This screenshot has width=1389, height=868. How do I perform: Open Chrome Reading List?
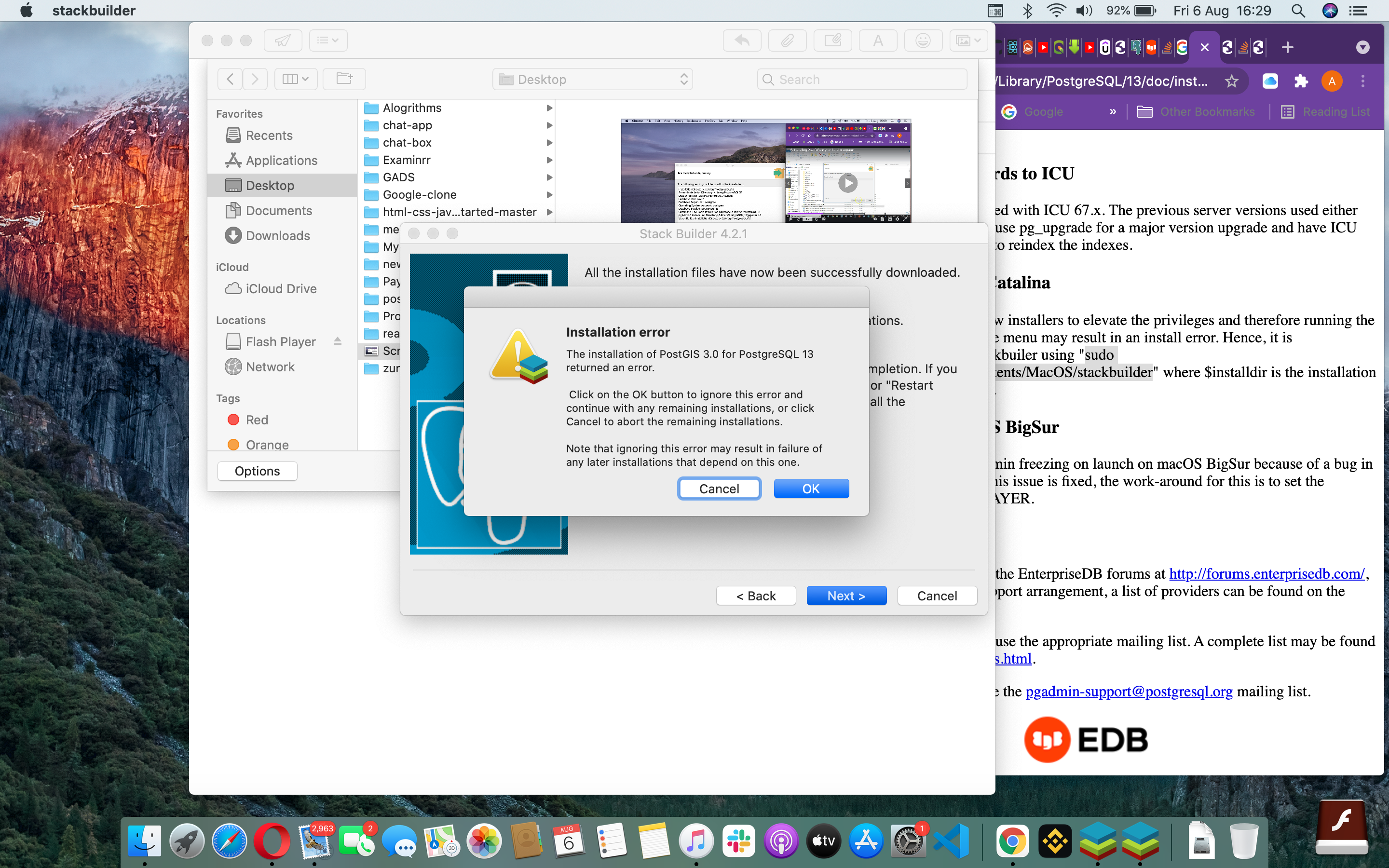(1325, 111)
